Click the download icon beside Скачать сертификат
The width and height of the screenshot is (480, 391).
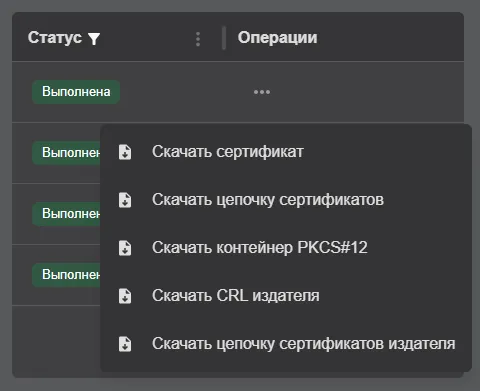[125, 152]
